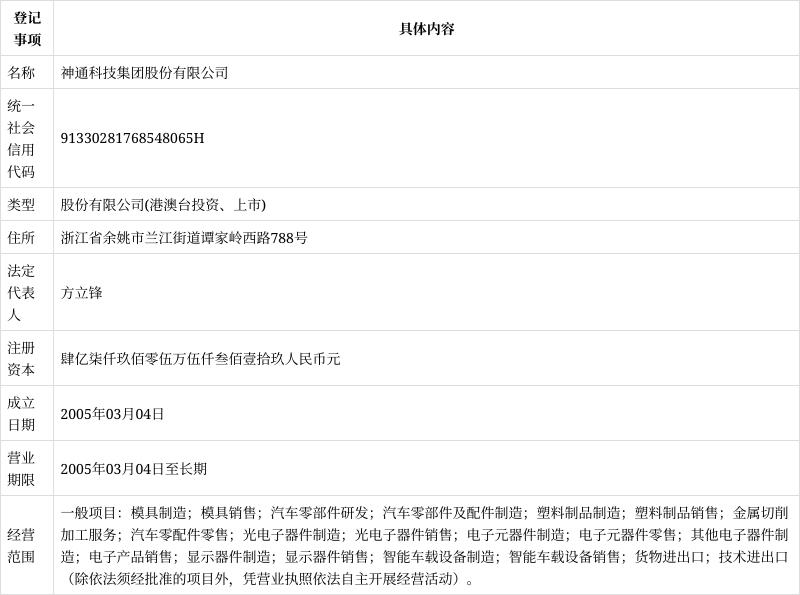Click the label '经营范围'

point(21,546)
